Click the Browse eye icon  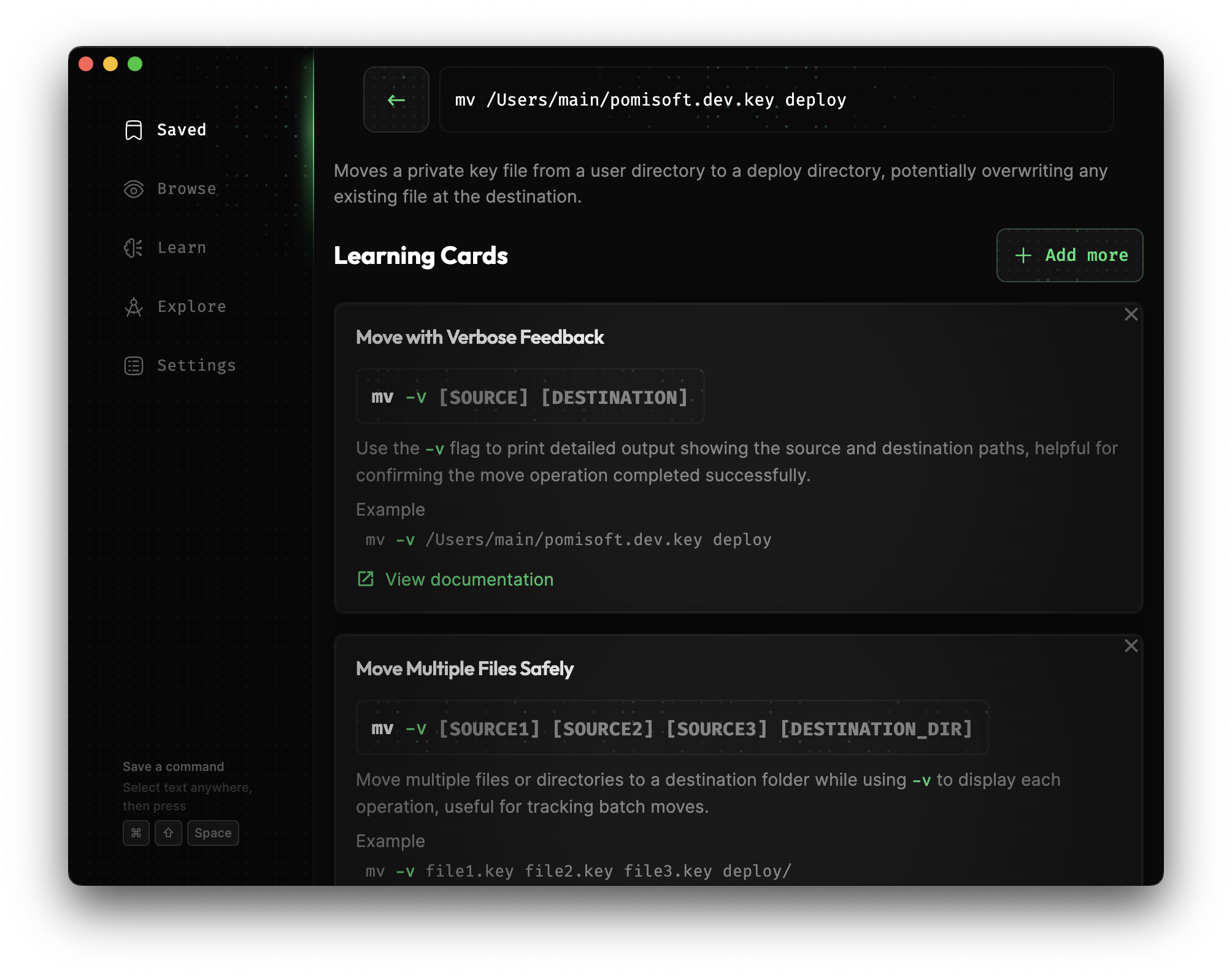[133, 189]
